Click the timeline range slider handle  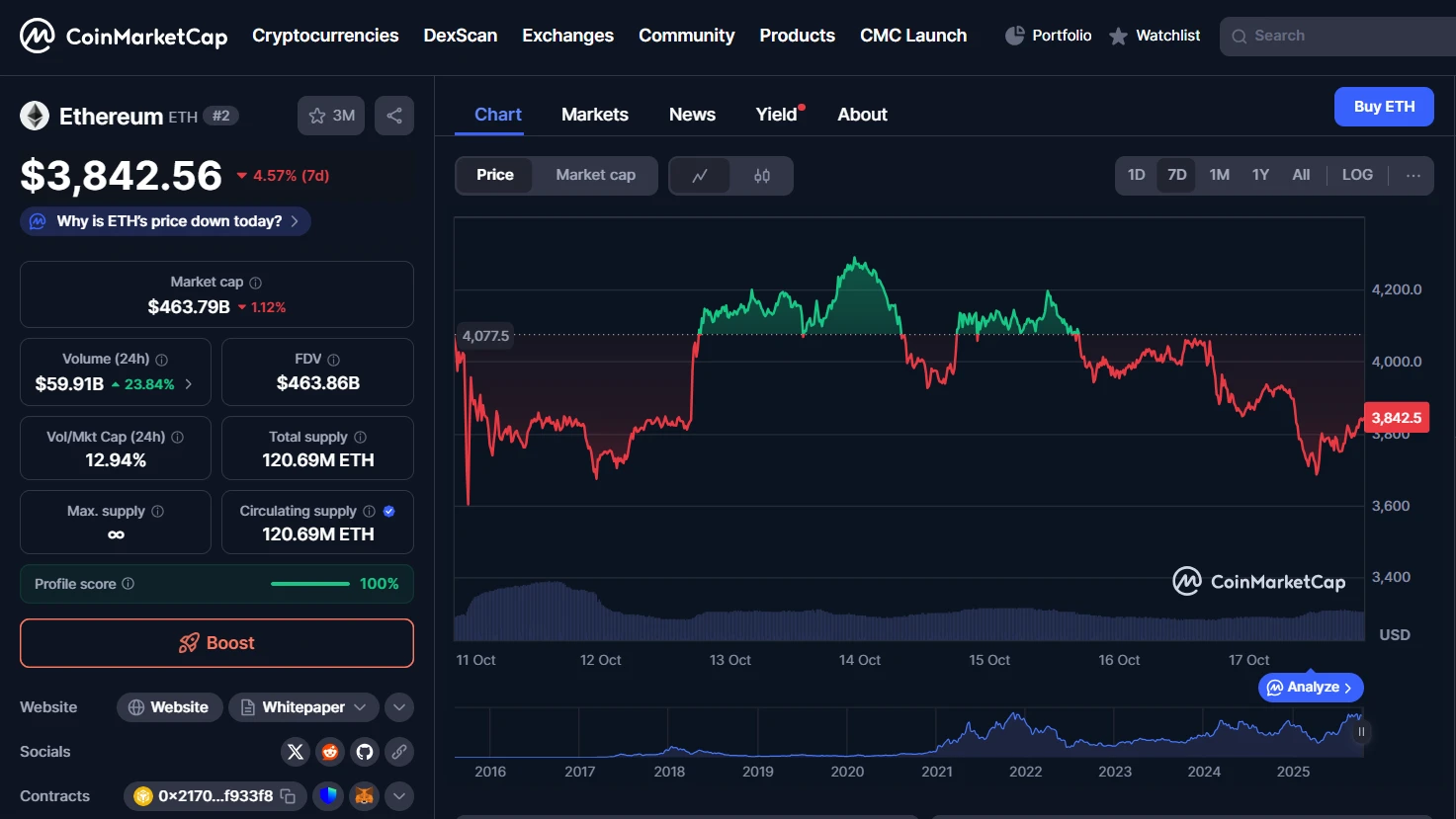(x=1361, y=732)
